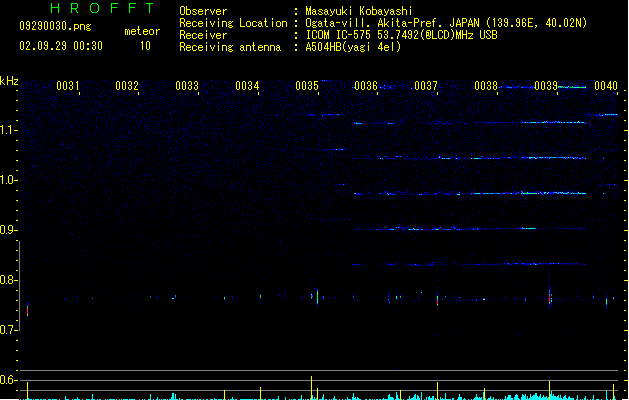
Task: Click the ICOM IC-575 receiver text
Action: [x=401, y=35]
